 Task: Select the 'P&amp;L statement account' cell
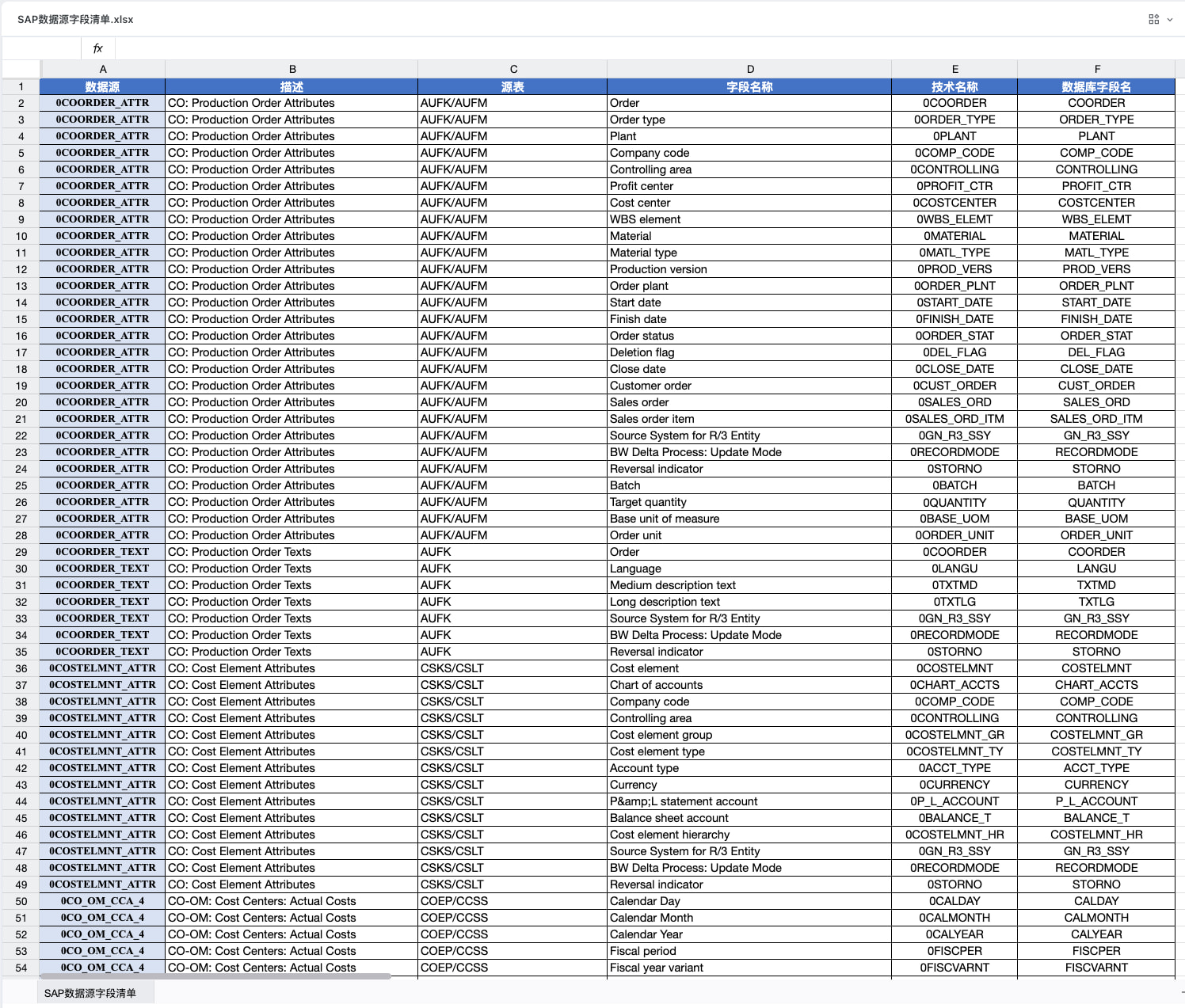(749, 801)
